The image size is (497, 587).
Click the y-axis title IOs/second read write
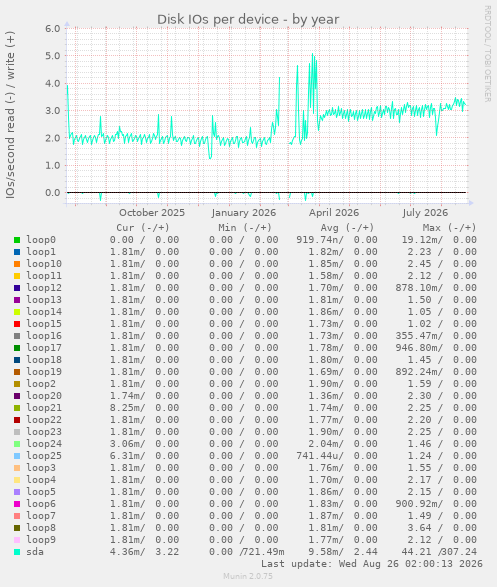coord(10,115)
